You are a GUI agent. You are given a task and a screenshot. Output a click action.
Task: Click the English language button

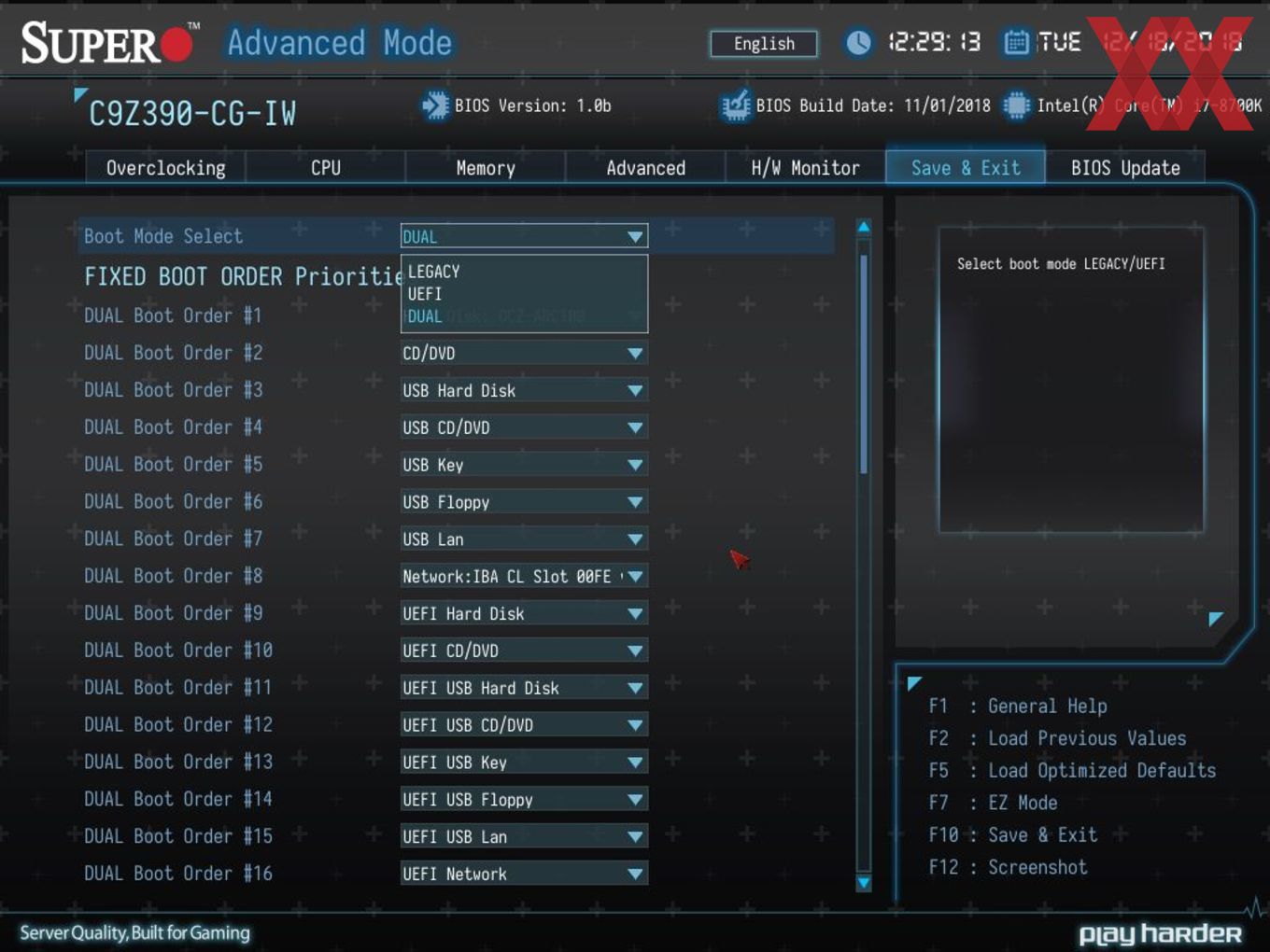pos(764,44)
